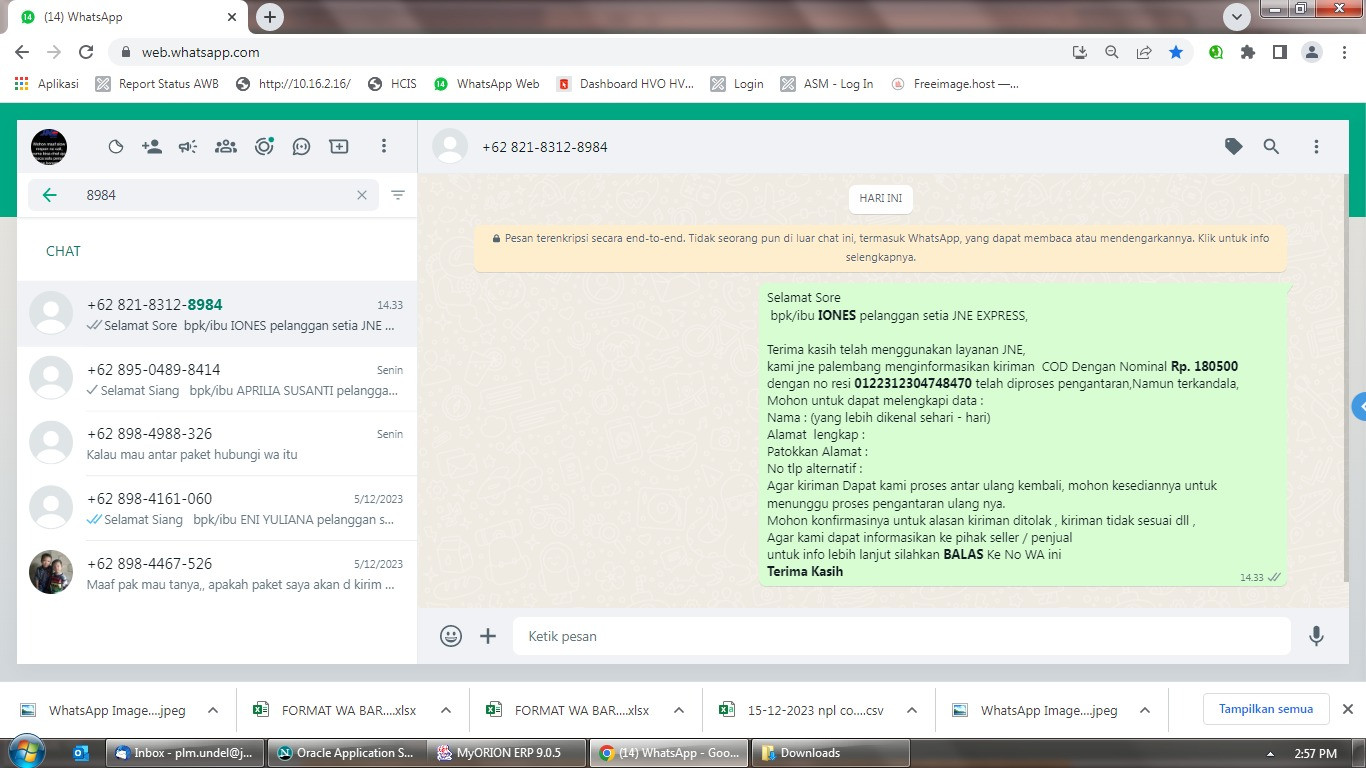Image resolution: width=1366 pixels, height=768 pixels.
Task: Start a new chat with plus icon
Action: click(x=339, y=147)
